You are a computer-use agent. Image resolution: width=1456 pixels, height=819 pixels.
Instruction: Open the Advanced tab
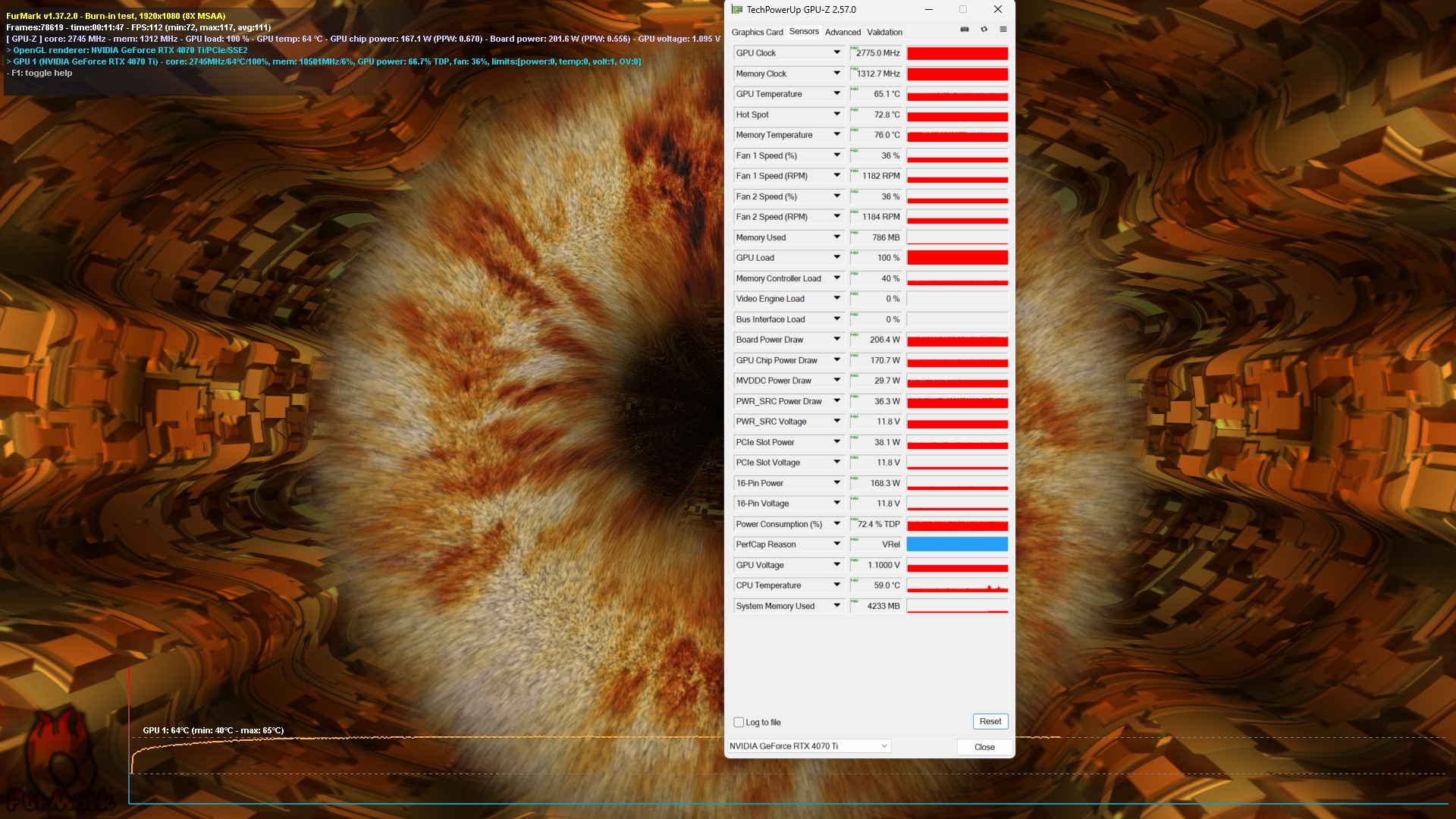pyautogui.click(x=843, y=33)
